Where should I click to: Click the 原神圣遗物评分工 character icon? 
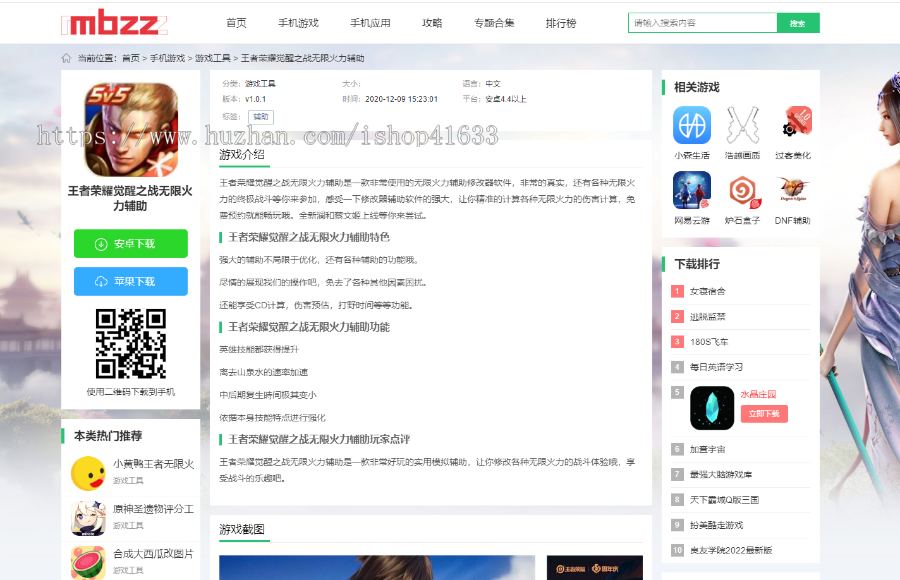pos(88,518)
